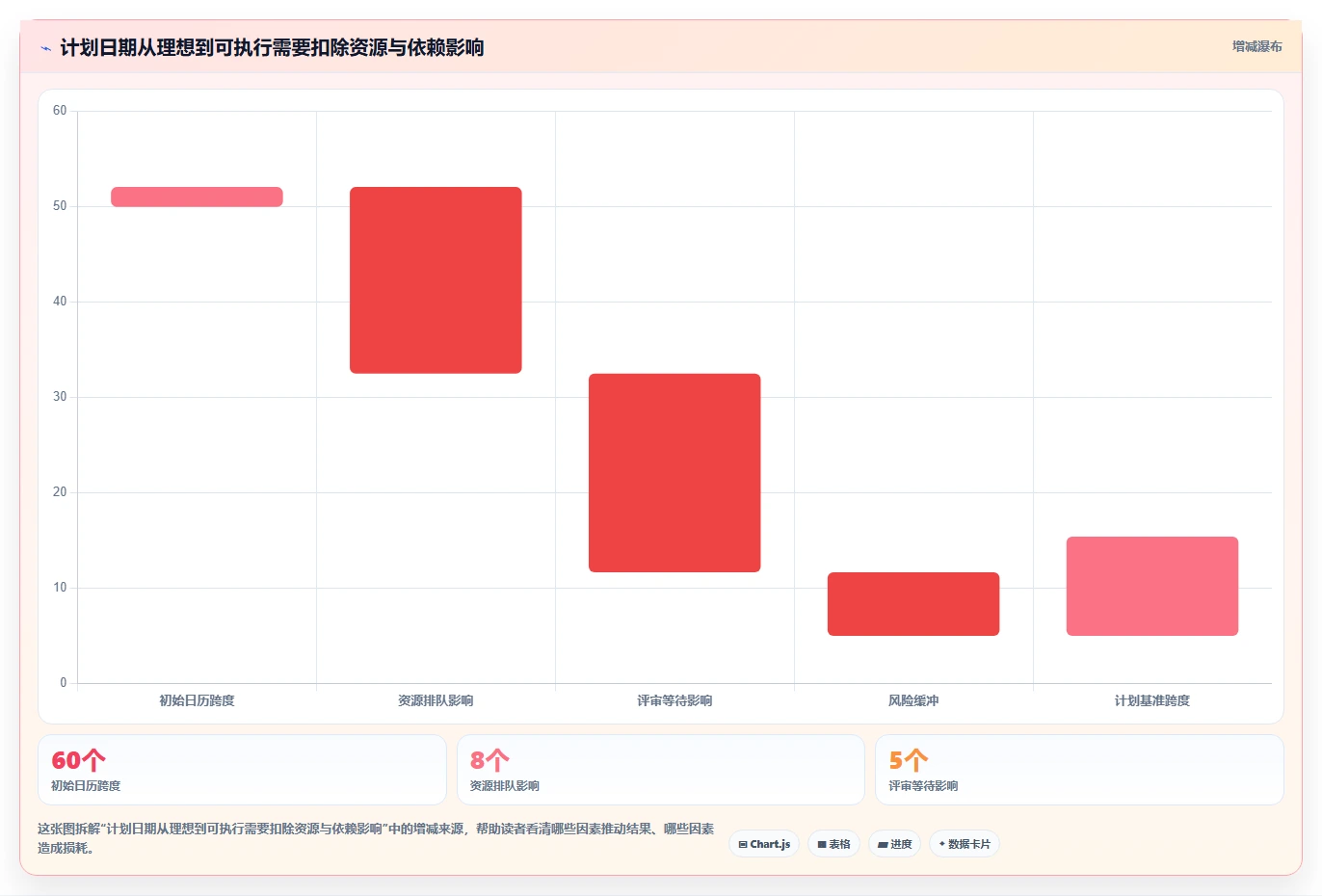Click the 计划基准跨度 pink bar
Viewport: 1322px width, 896px height.
pos(1152,586)
